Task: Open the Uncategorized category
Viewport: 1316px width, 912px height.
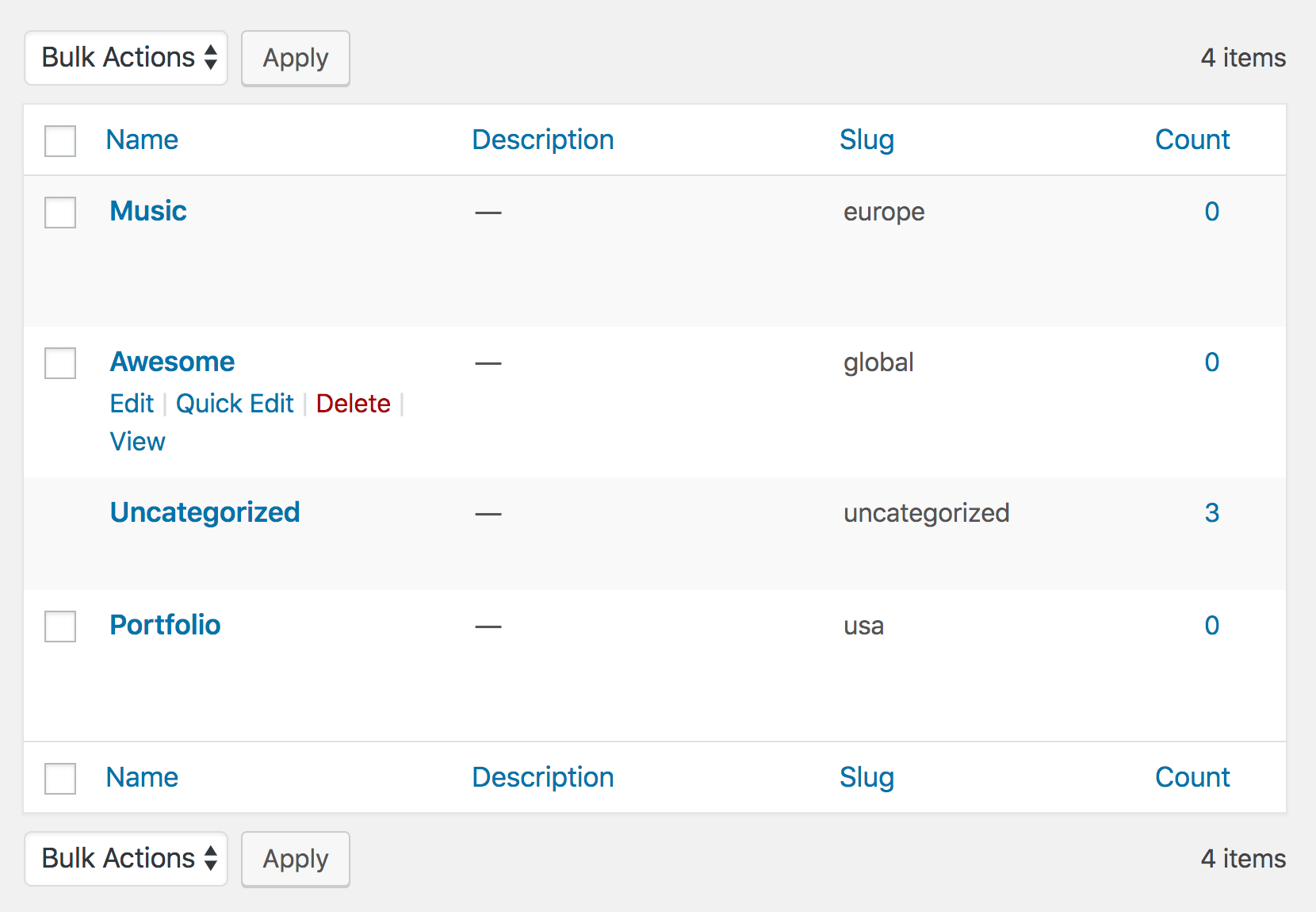Action: [x=205, y=512]
